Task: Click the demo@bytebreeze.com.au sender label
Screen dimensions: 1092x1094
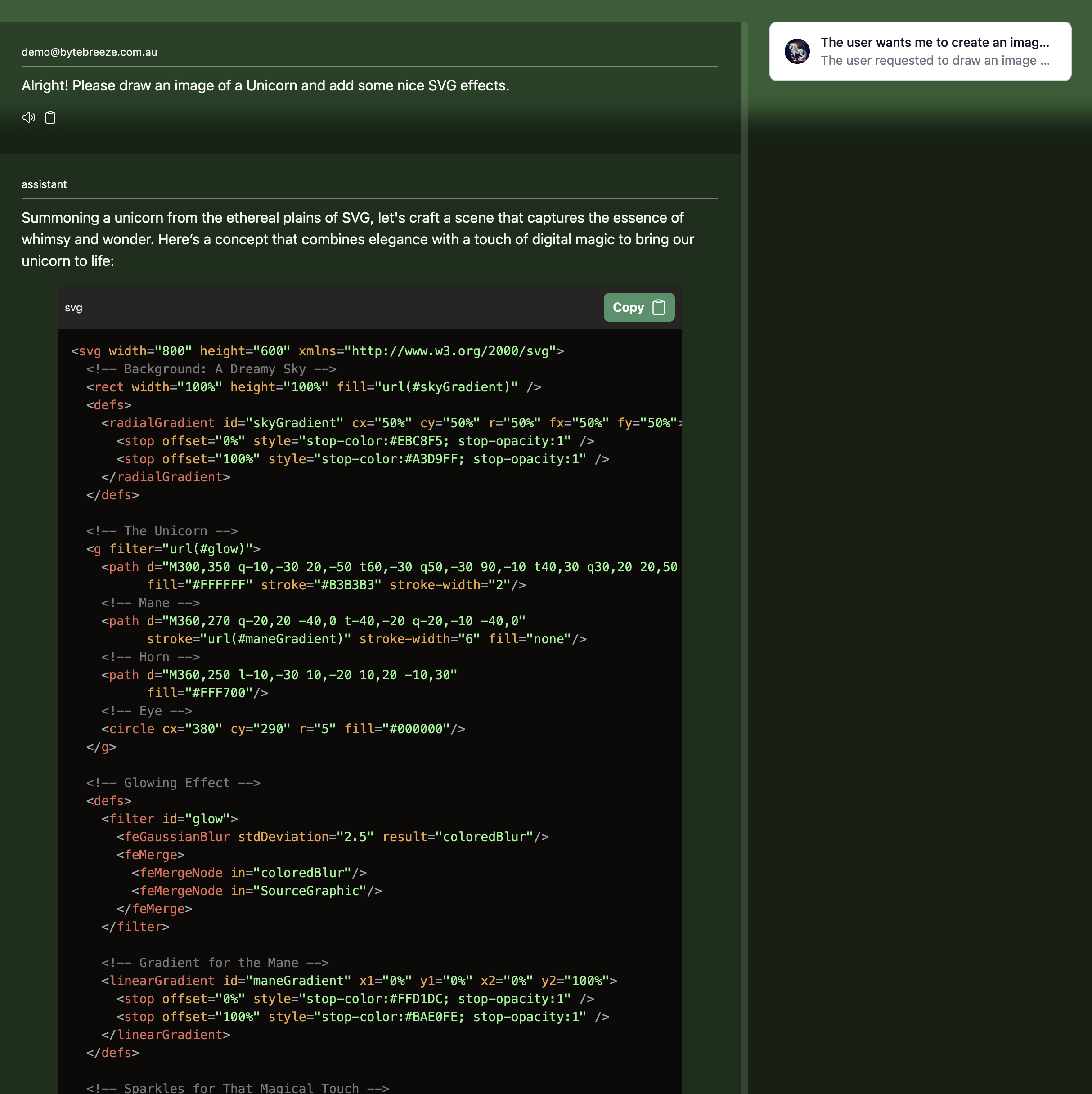Action: 90,52
